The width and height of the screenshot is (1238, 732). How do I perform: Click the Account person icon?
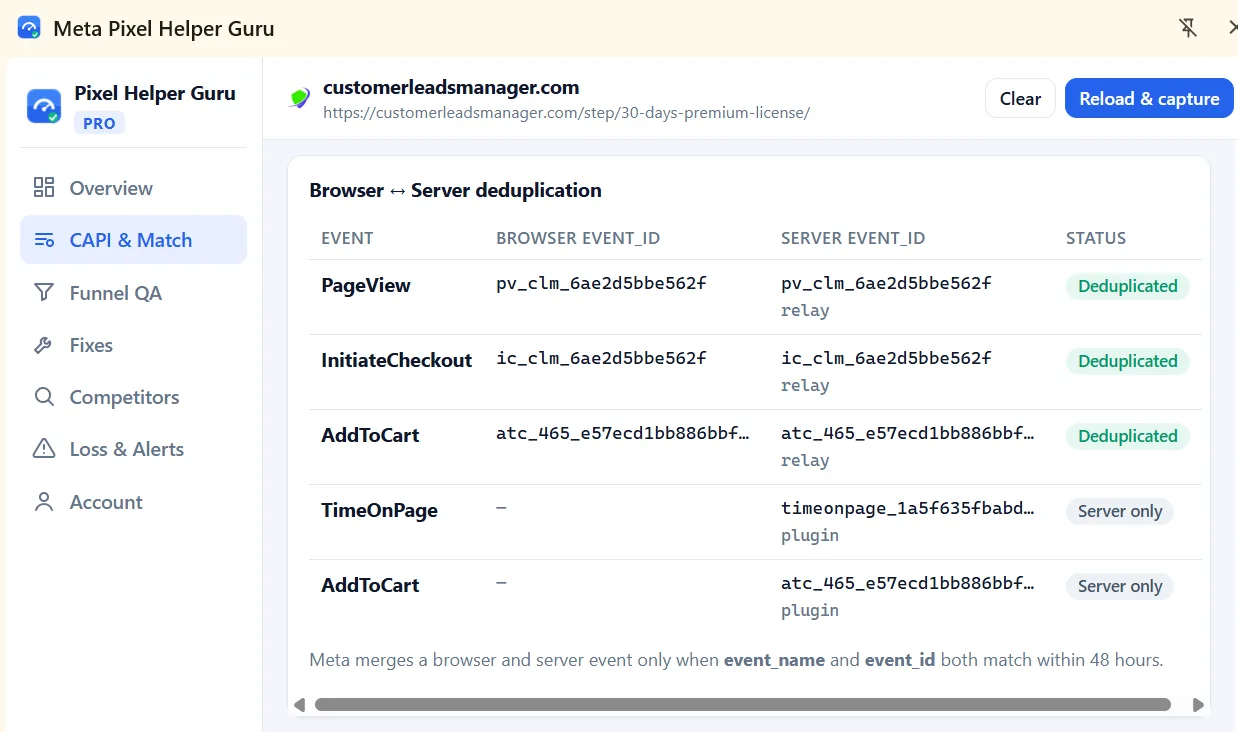point(44,502)
